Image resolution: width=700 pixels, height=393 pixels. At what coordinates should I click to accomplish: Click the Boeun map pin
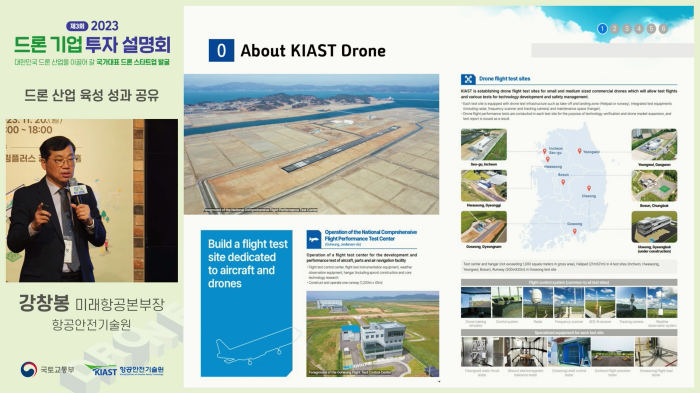click(x=563, y=182)
